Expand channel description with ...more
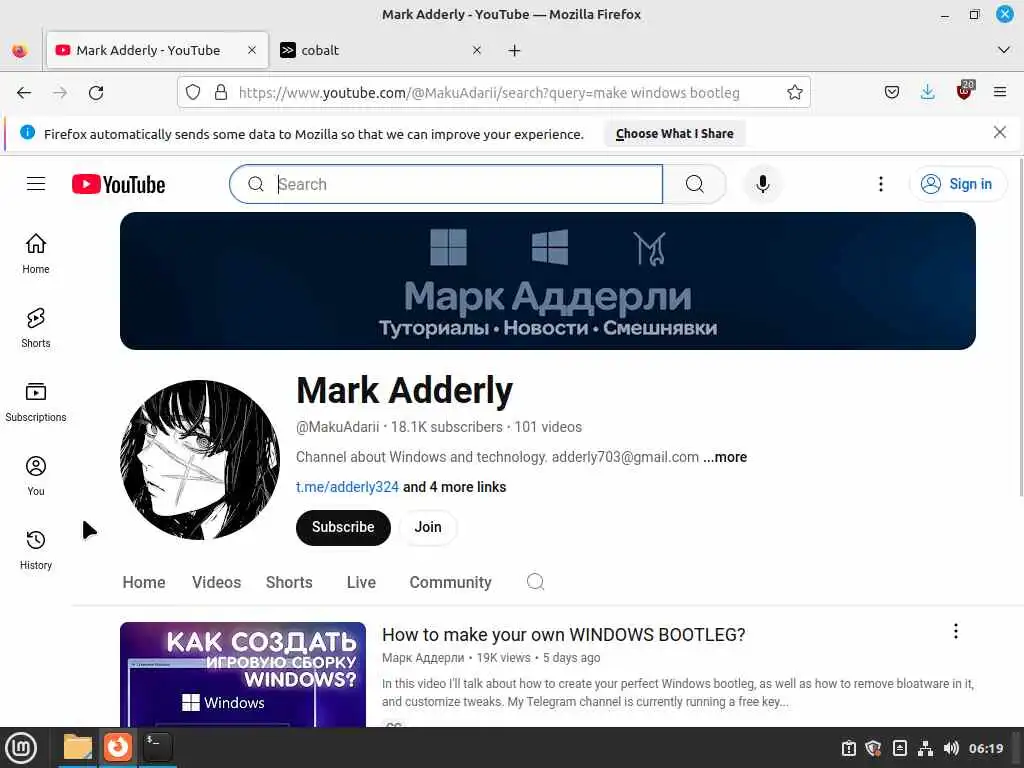 (x=725, y=457)
